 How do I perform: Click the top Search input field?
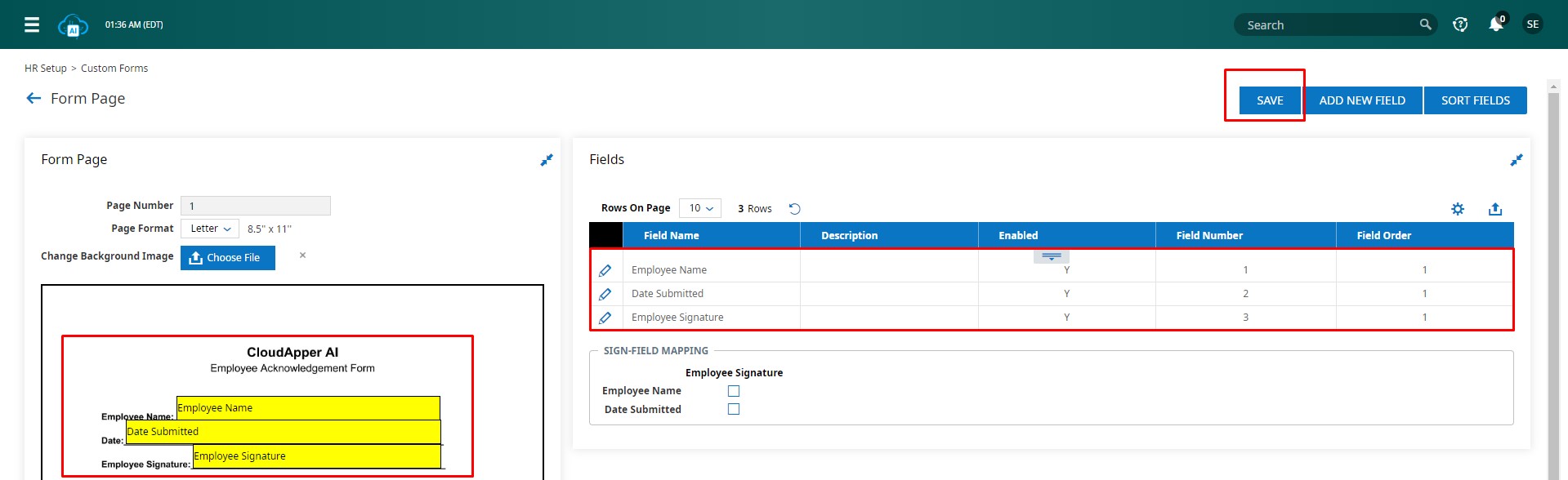(x=1328, y=25)
